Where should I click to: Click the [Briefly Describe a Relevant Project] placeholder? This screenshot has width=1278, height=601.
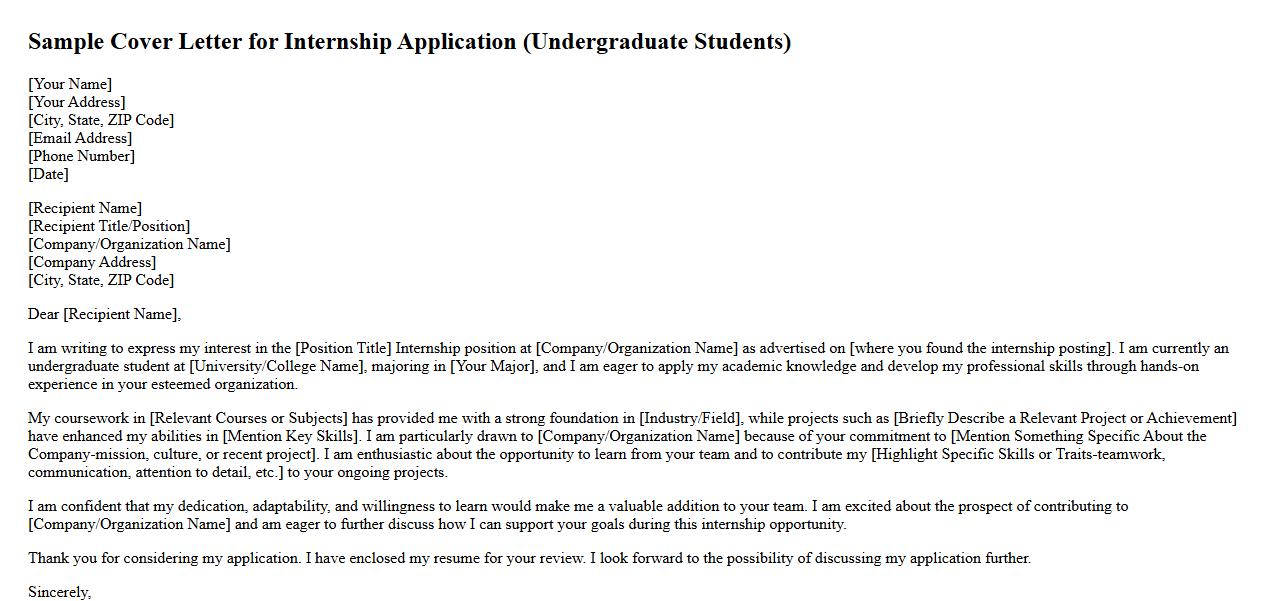[x=1065, y=418]
